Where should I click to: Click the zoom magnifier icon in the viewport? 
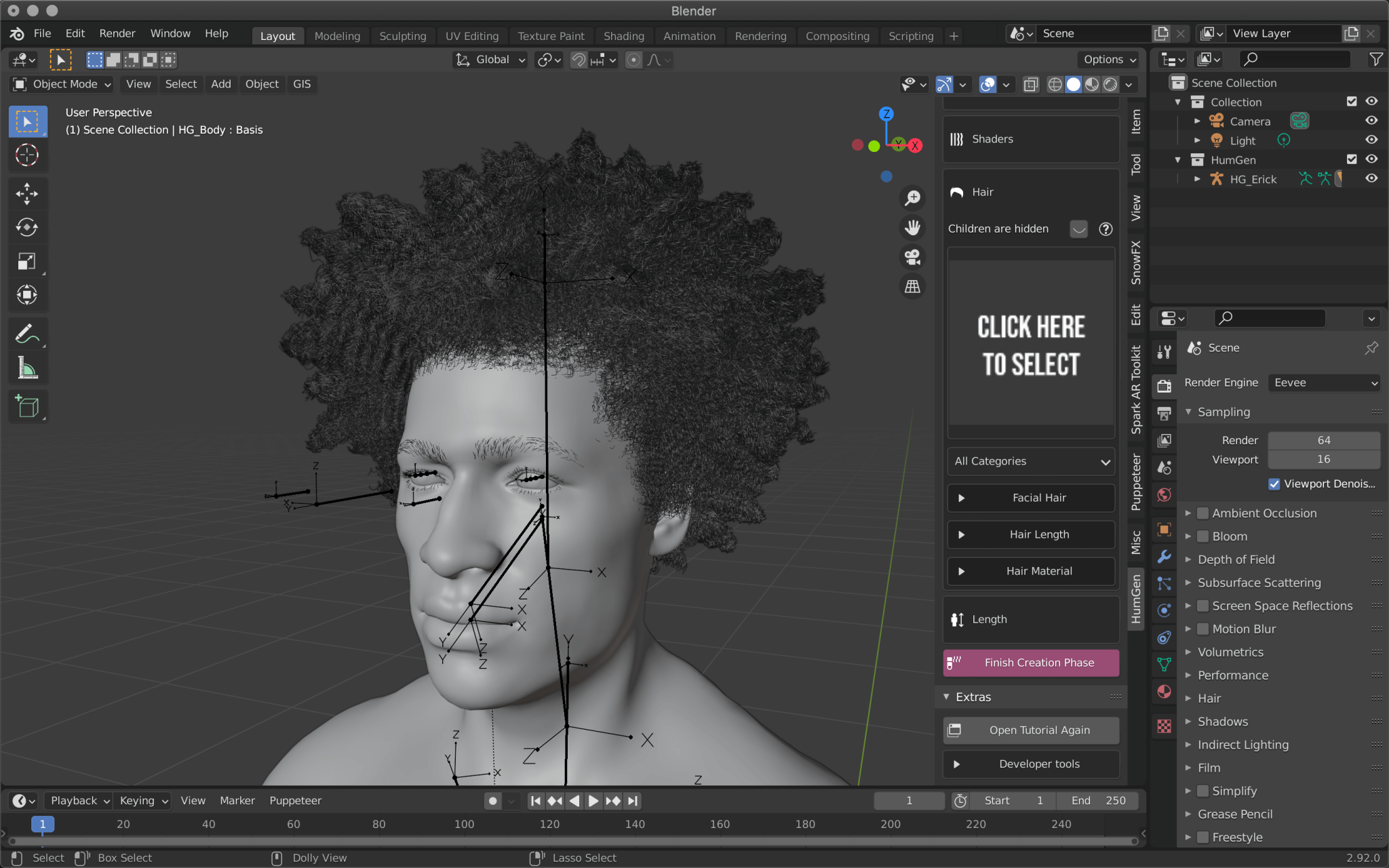pyautogui.click(x=912, y=198)
